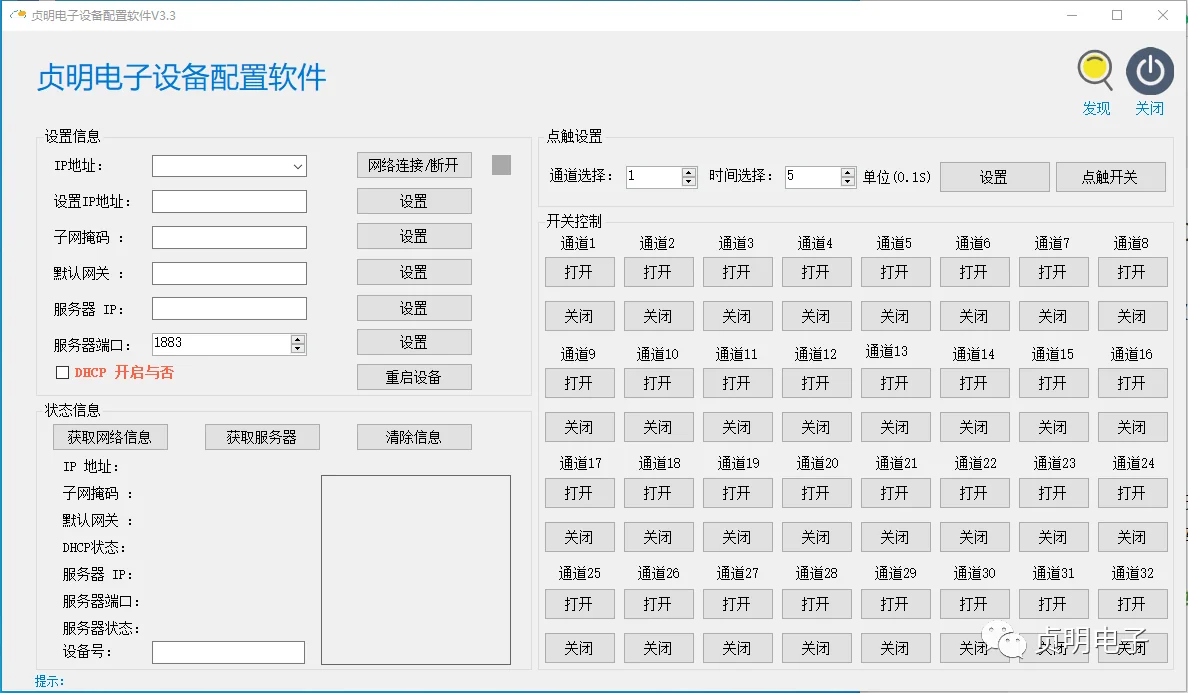
Task: Open 通道32 with 打开 button
Action: pyautogui.click(x=1133, y=604)
